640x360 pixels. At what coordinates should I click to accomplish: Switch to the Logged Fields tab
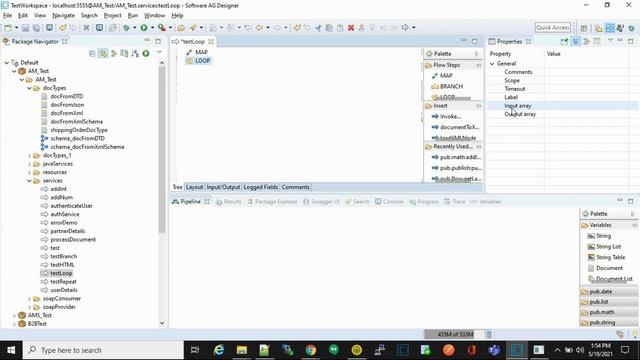coord(260,187)
